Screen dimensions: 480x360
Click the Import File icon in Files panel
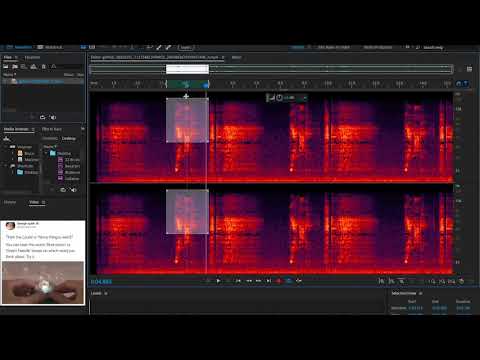click(15, 67)
